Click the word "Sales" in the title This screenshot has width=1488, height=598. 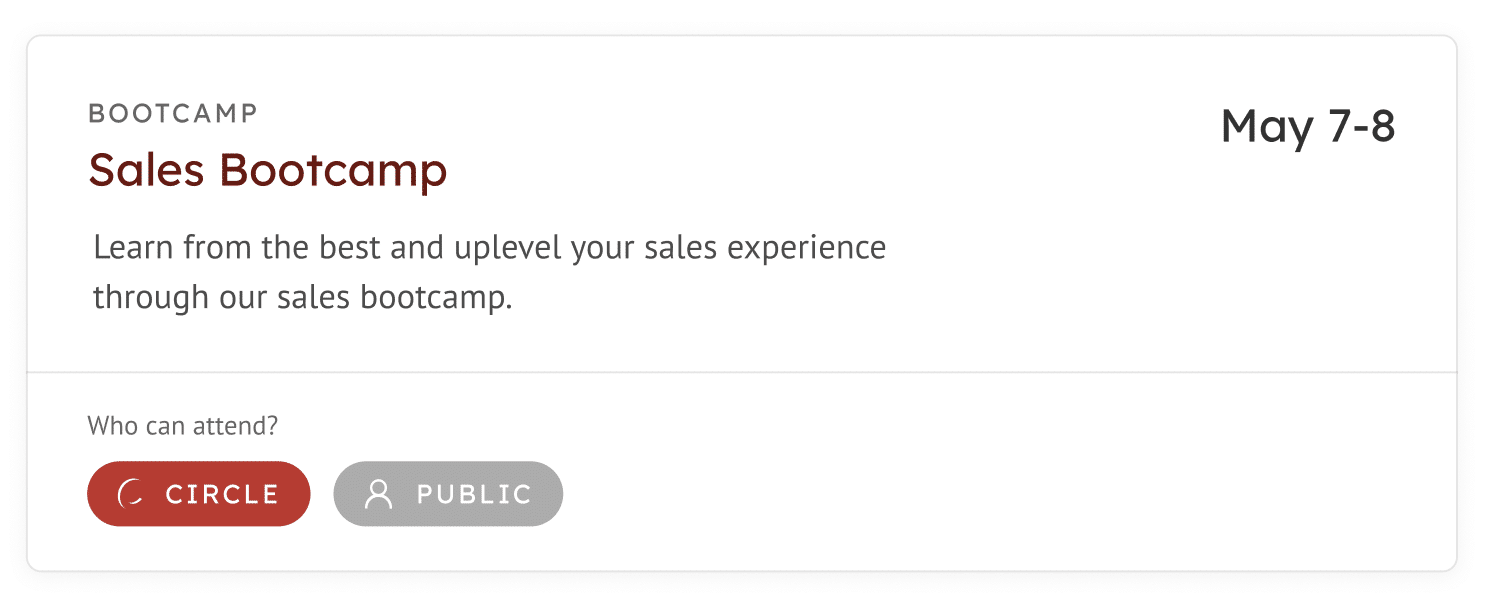pyautogui.click(x=147, y=170)
